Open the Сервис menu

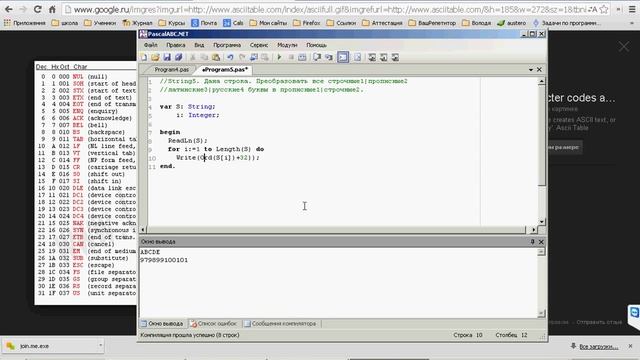click(x=259, y=45)
